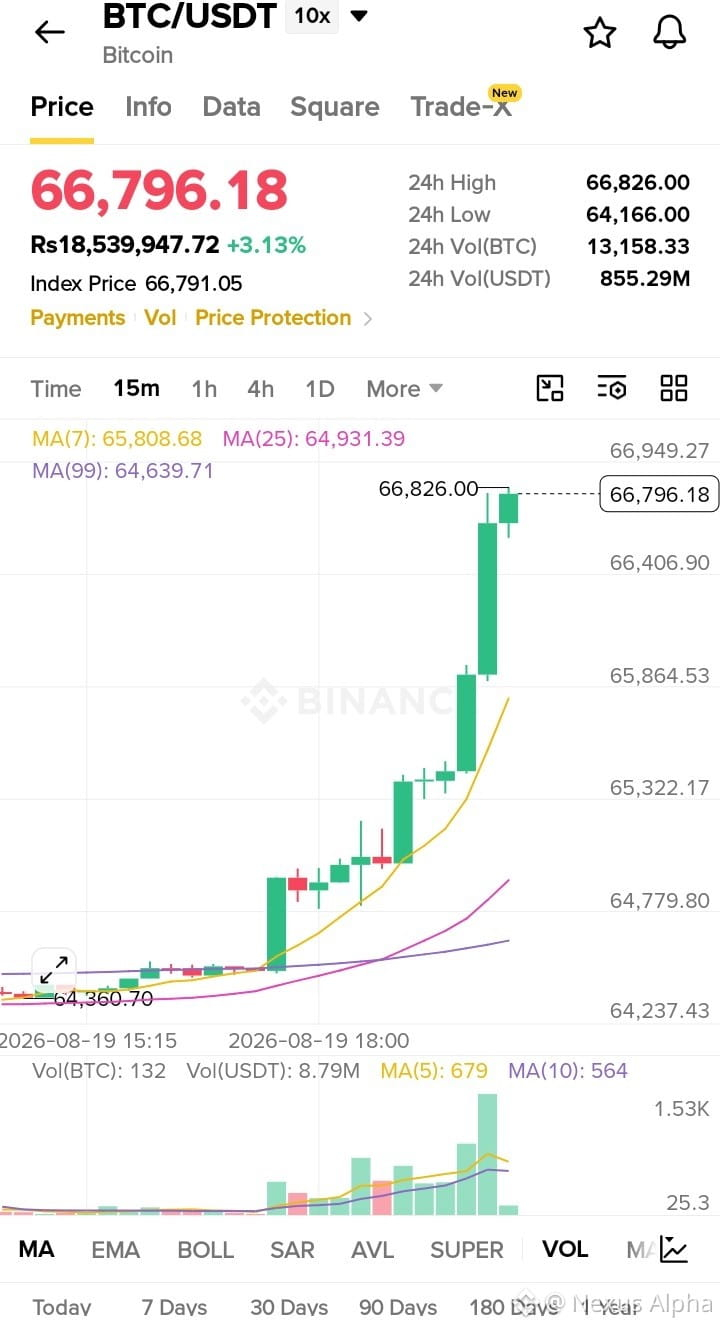Toggle the VOL sub-indicator

pos(565,1249)
